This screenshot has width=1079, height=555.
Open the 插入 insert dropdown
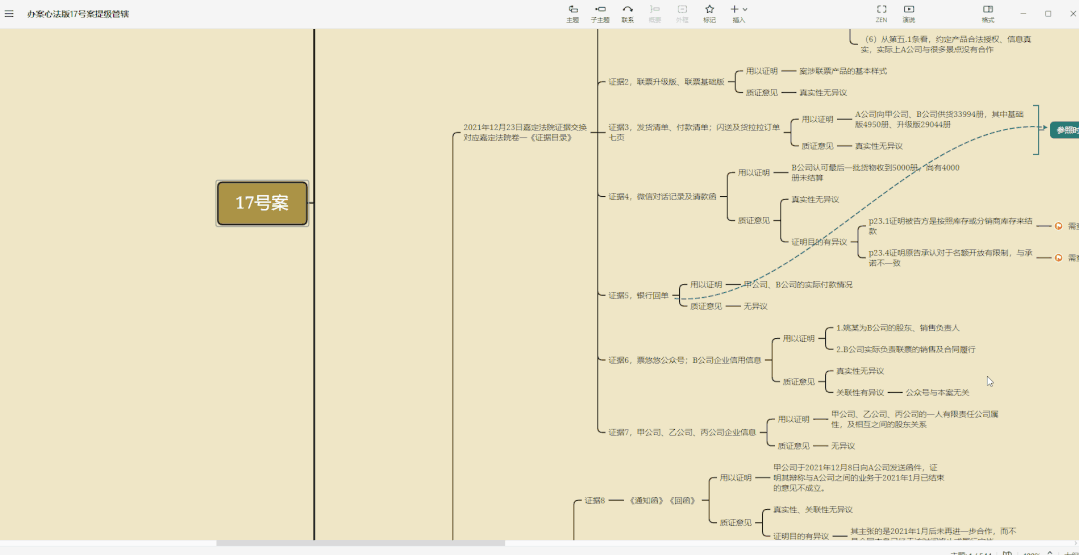[738, 13]
